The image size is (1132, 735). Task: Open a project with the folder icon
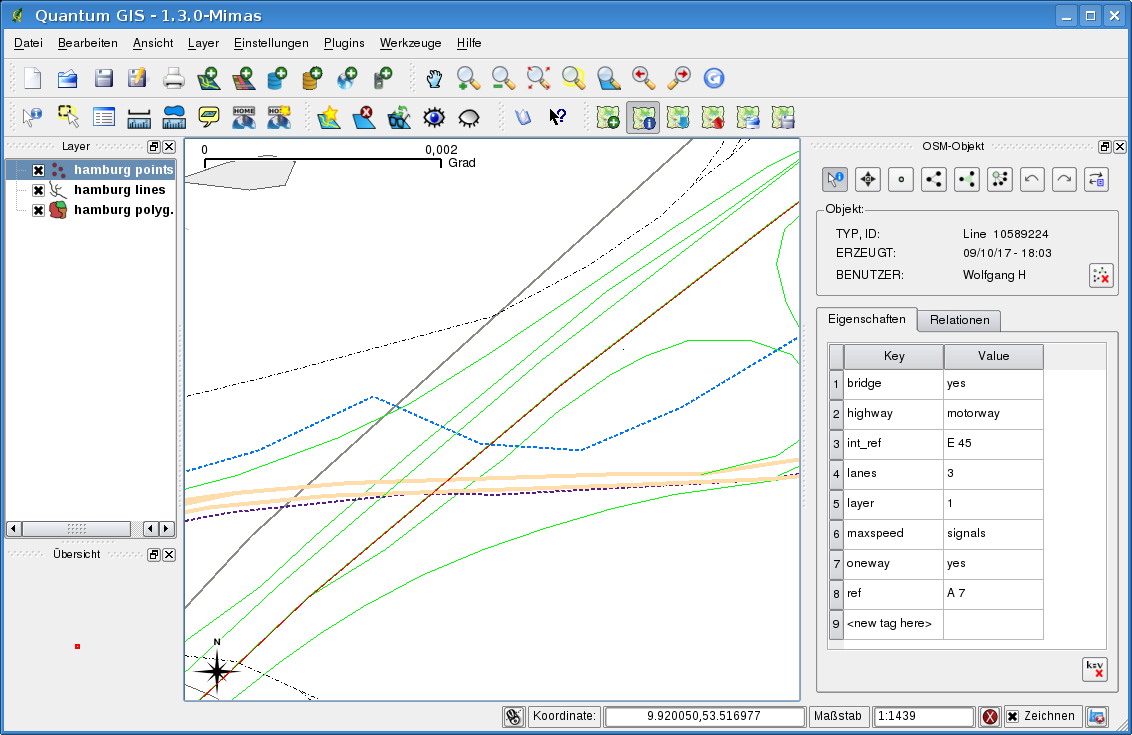pyautogui.click(x=67, y=78)
